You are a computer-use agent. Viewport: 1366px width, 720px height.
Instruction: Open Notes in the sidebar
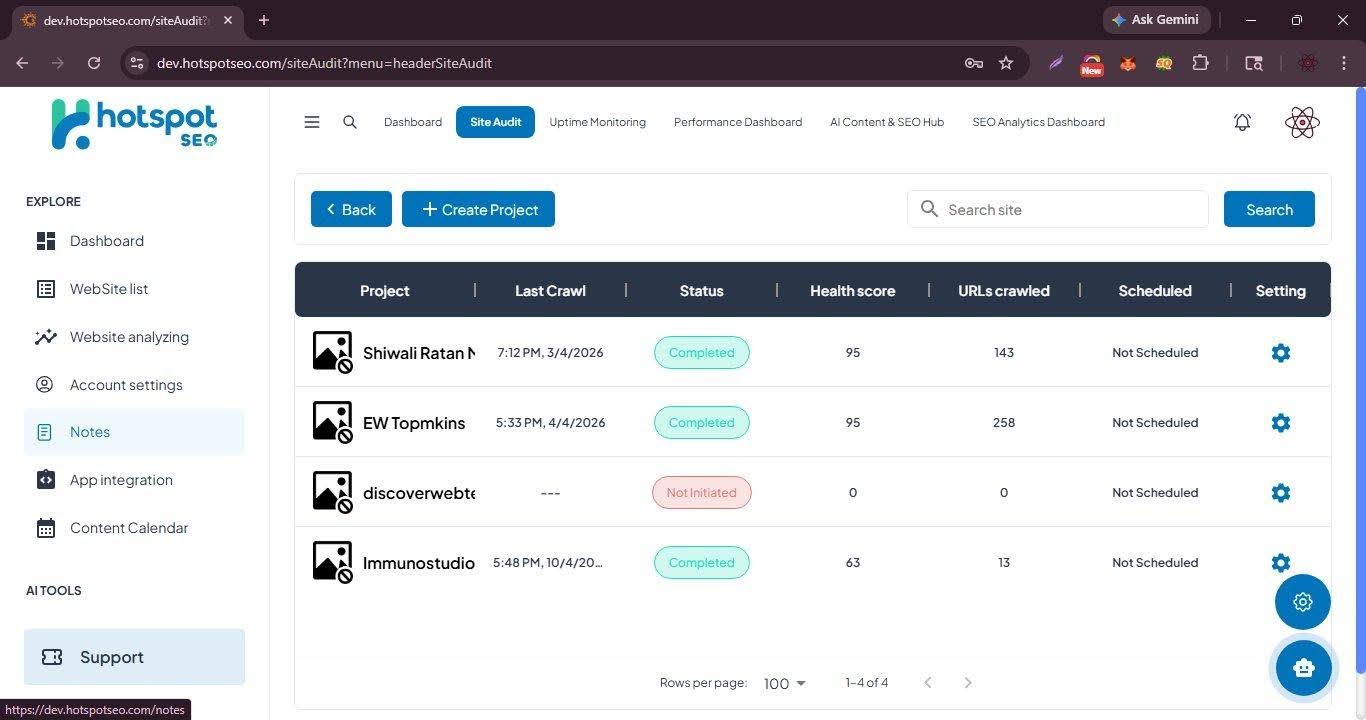pyautogui.click(x=134, y=432)
